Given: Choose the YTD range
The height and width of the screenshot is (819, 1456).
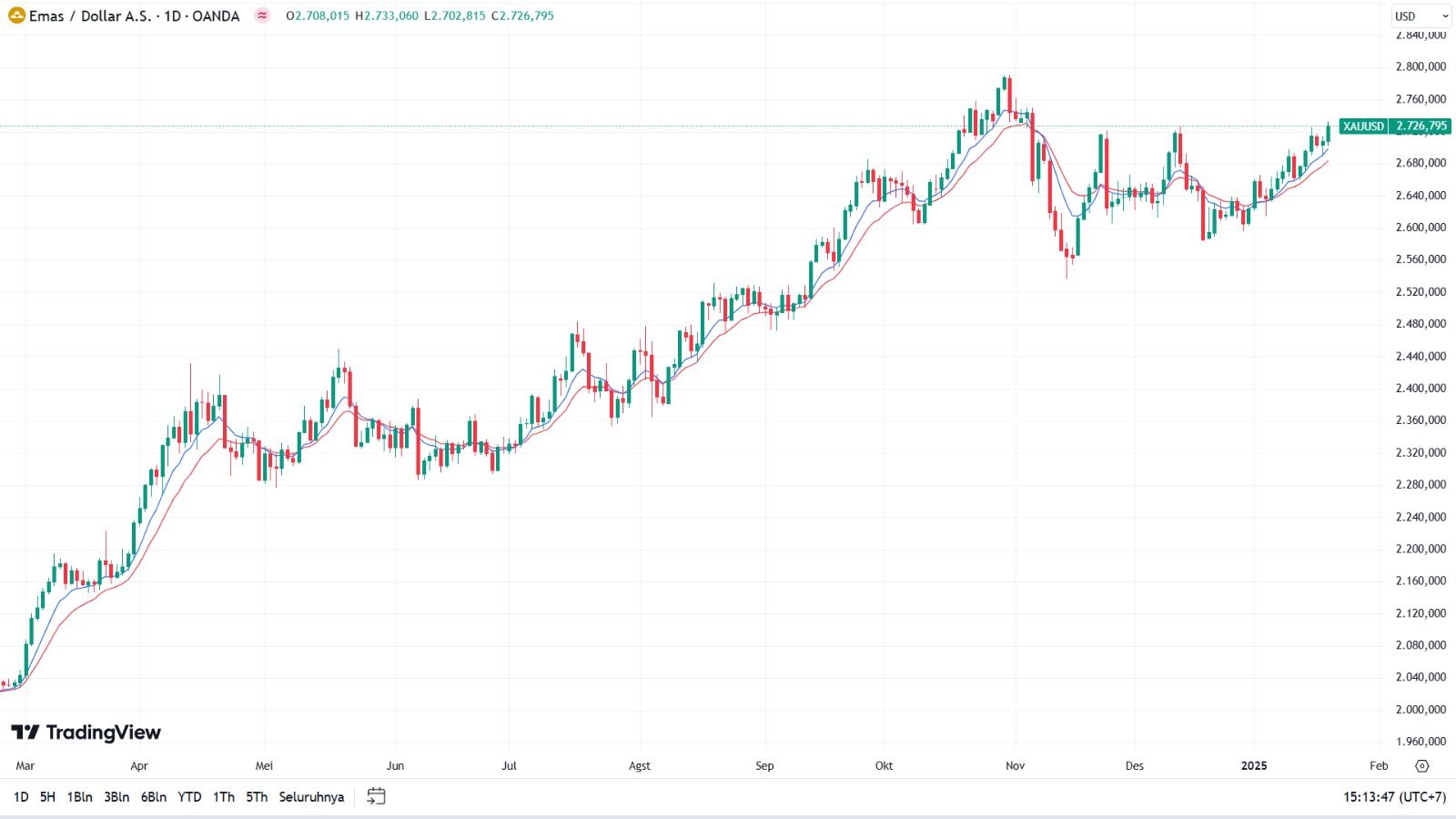Looking at the screenshot, I should [189, 797].
